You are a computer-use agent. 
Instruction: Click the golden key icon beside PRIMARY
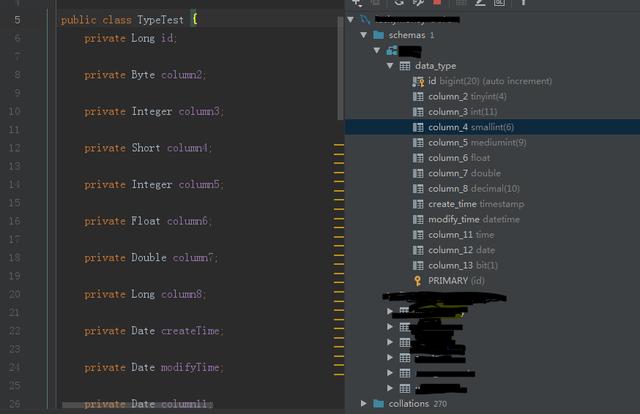(418, 281)
